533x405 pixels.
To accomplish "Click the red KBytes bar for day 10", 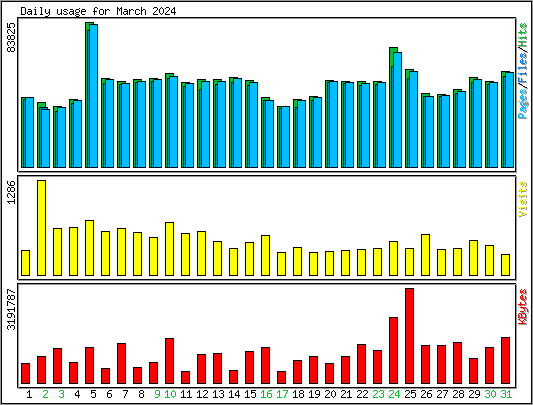I will coord(170,361).
